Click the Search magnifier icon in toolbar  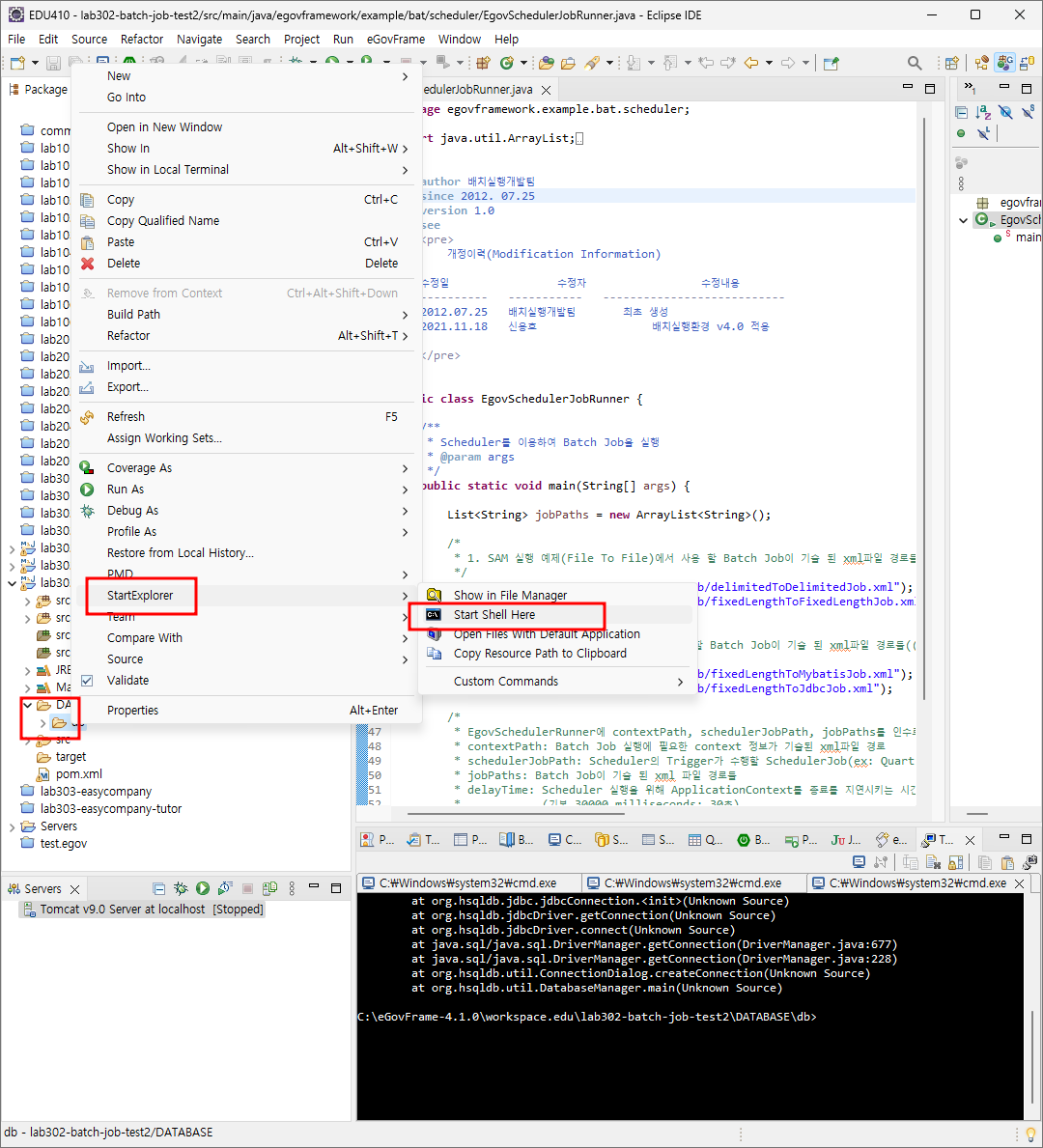[x=915, y=63]
